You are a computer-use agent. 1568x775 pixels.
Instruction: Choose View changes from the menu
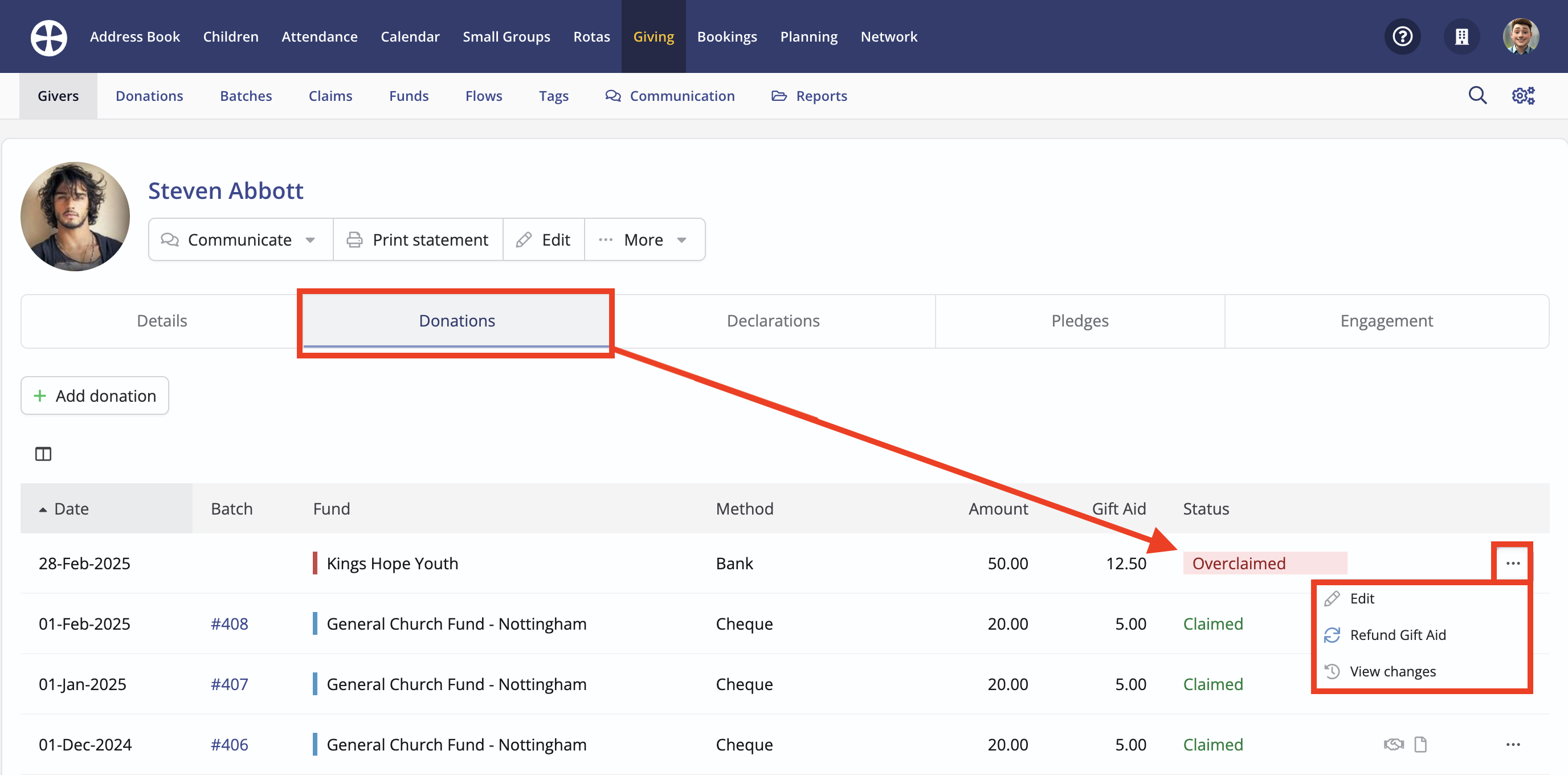[x=1392, y=671]
